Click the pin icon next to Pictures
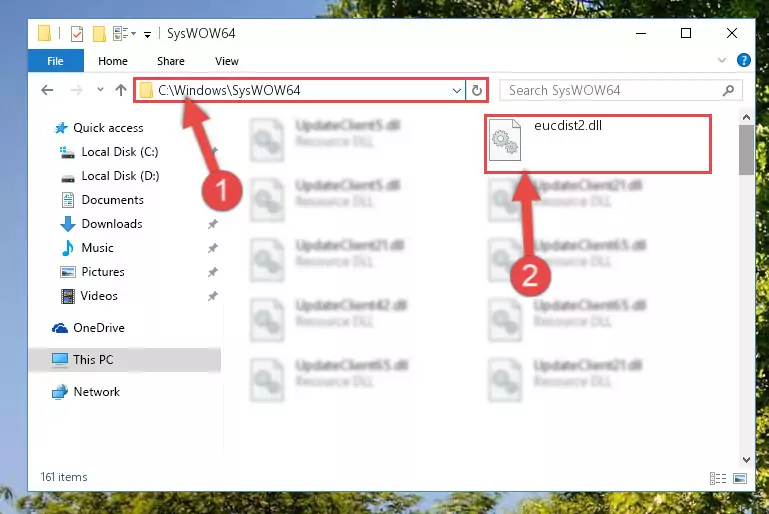769x514 pixels. coord(212,272)
